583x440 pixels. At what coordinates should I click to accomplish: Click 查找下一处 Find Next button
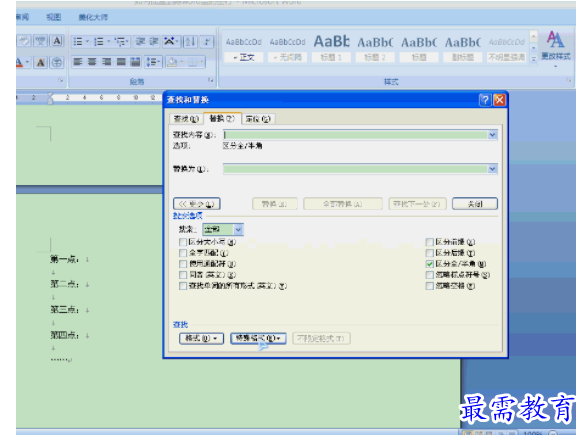click(417, 204)
